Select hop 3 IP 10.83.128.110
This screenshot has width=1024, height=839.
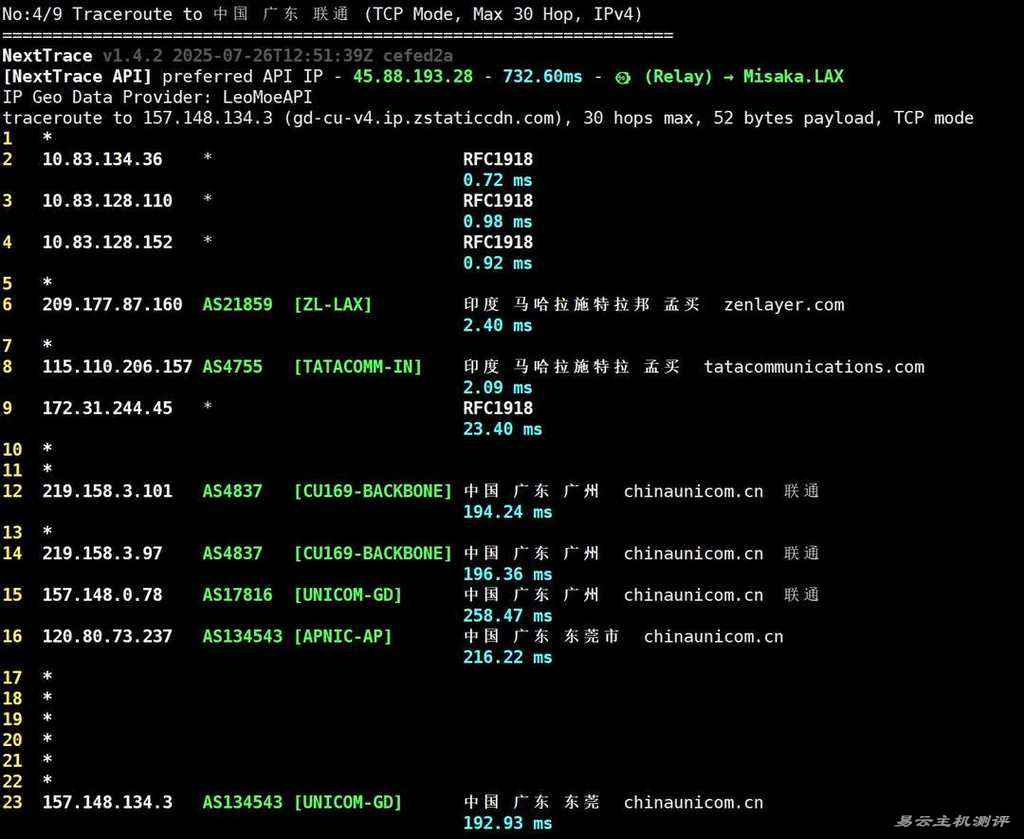(x=107, y=200)
